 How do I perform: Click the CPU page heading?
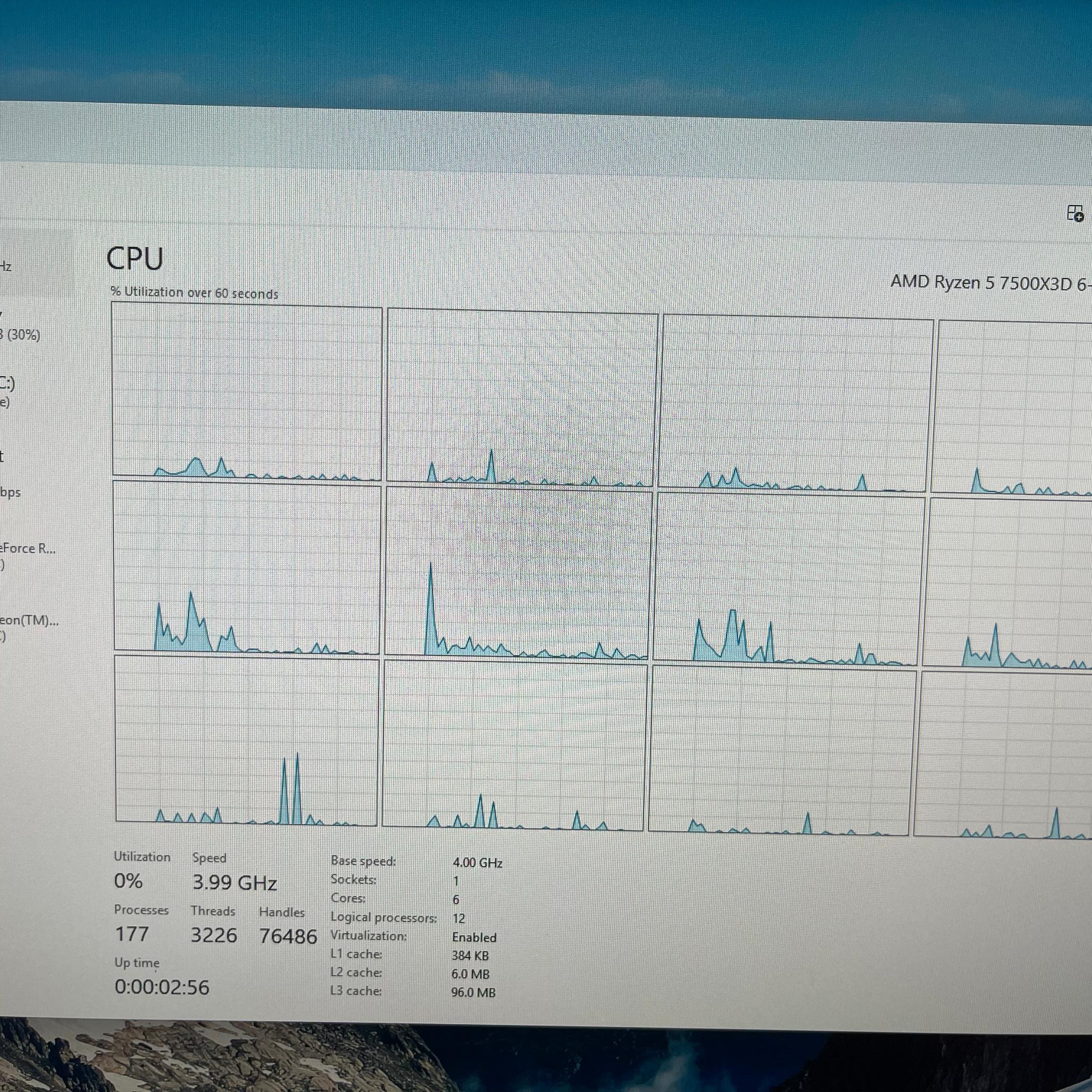pyautogui.click(x=134, y=259)
